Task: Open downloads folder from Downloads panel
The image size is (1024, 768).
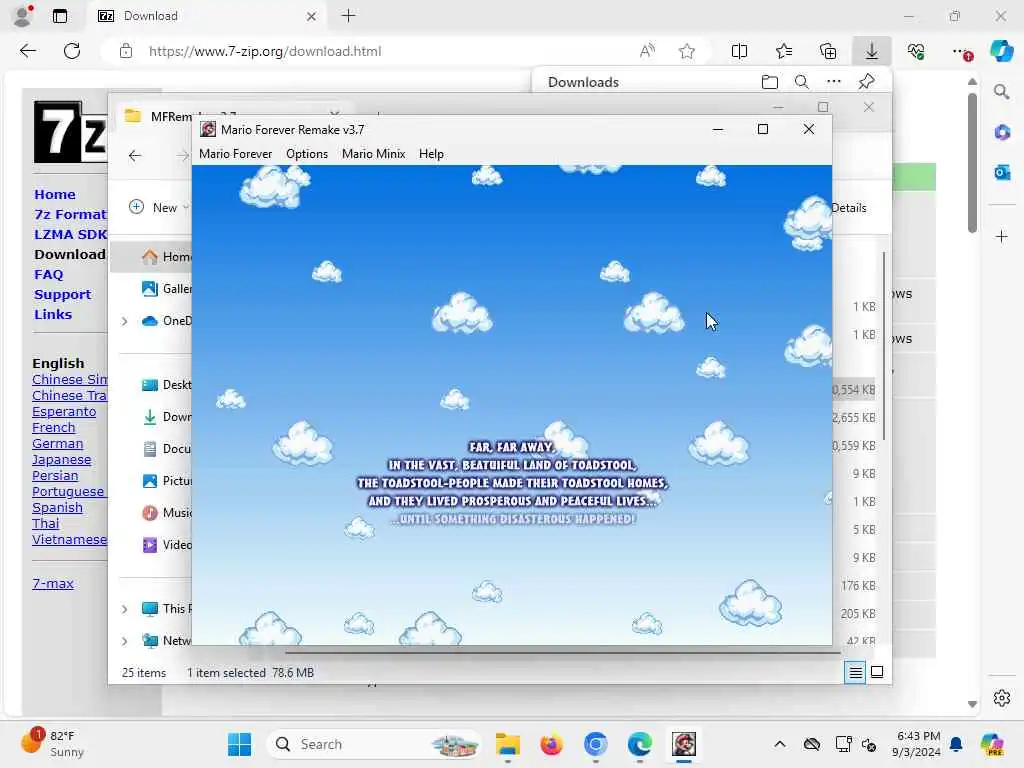Action: click(x=770, y=82)
